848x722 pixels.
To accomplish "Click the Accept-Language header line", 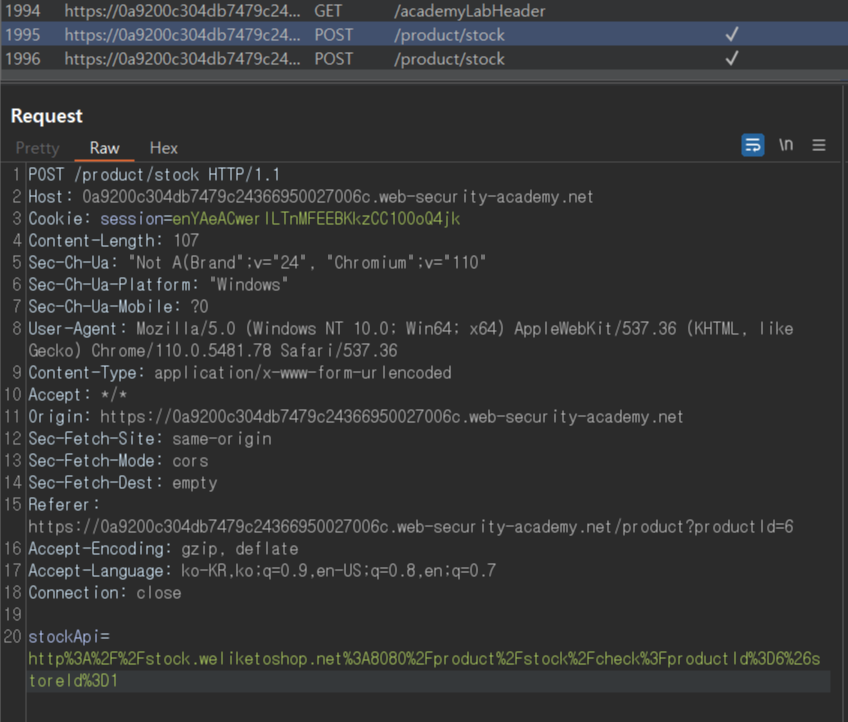I will pyautogui.click(x=262, y=571).
